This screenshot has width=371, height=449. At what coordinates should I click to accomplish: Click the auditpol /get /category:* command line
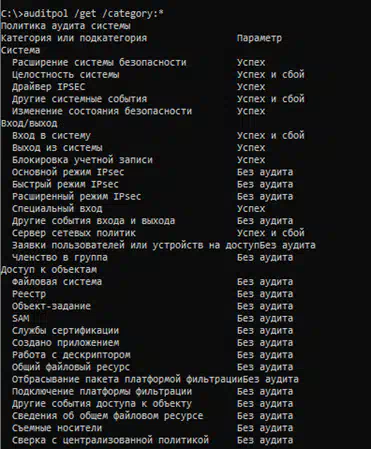pos(82,14)
